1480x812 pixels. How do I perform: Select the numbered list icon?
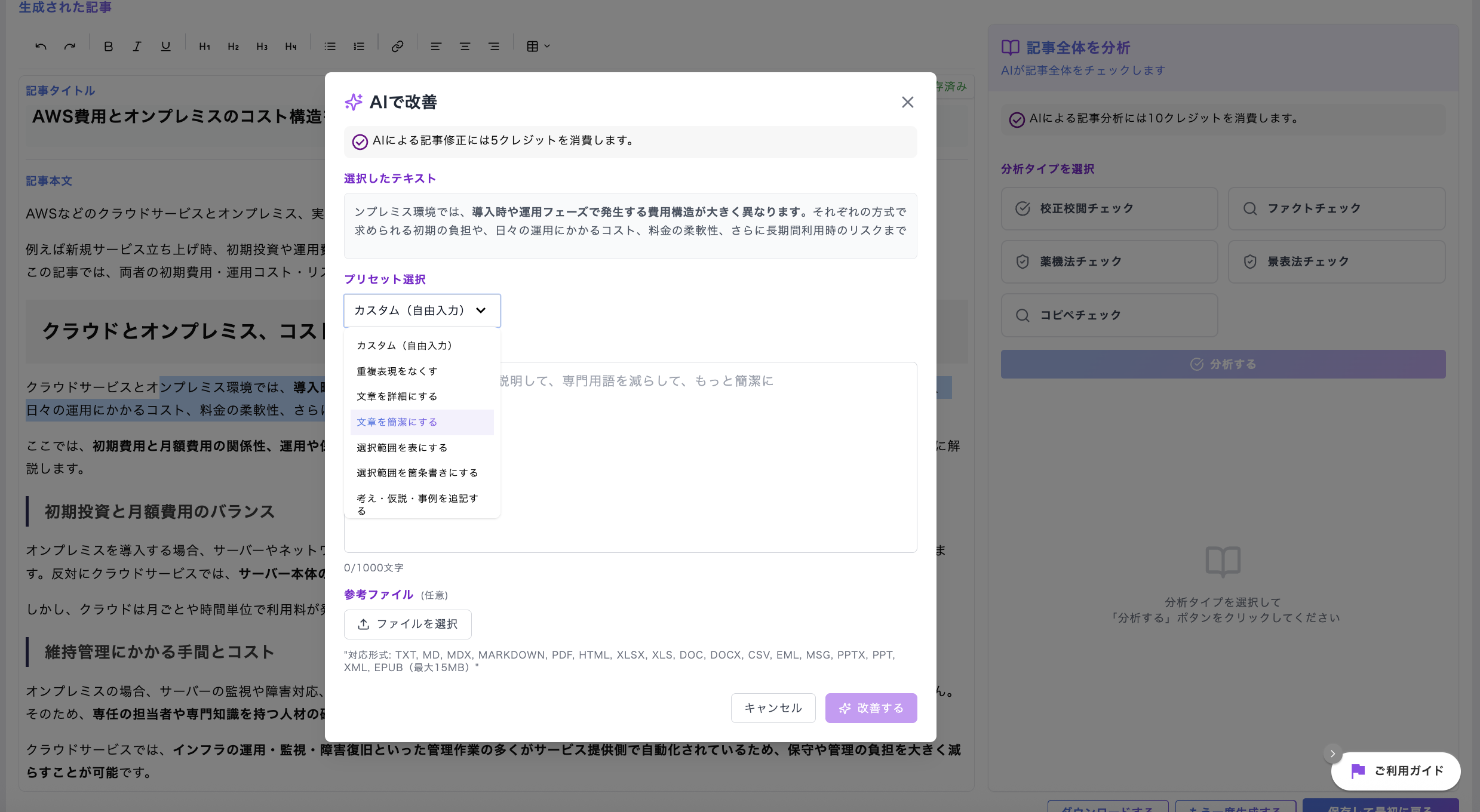coord(359,47)
